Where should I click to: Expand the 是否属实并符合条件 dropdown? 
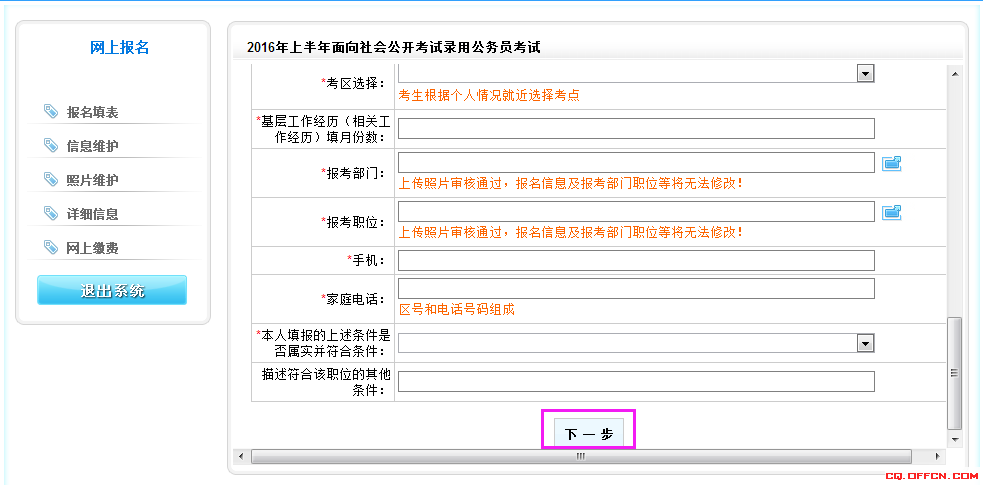coord(865,343)
